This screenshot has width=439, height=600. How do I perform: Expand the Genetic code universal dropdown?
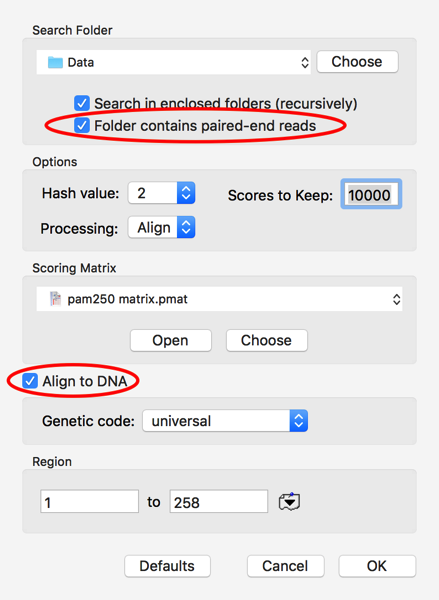pos(225,421)
